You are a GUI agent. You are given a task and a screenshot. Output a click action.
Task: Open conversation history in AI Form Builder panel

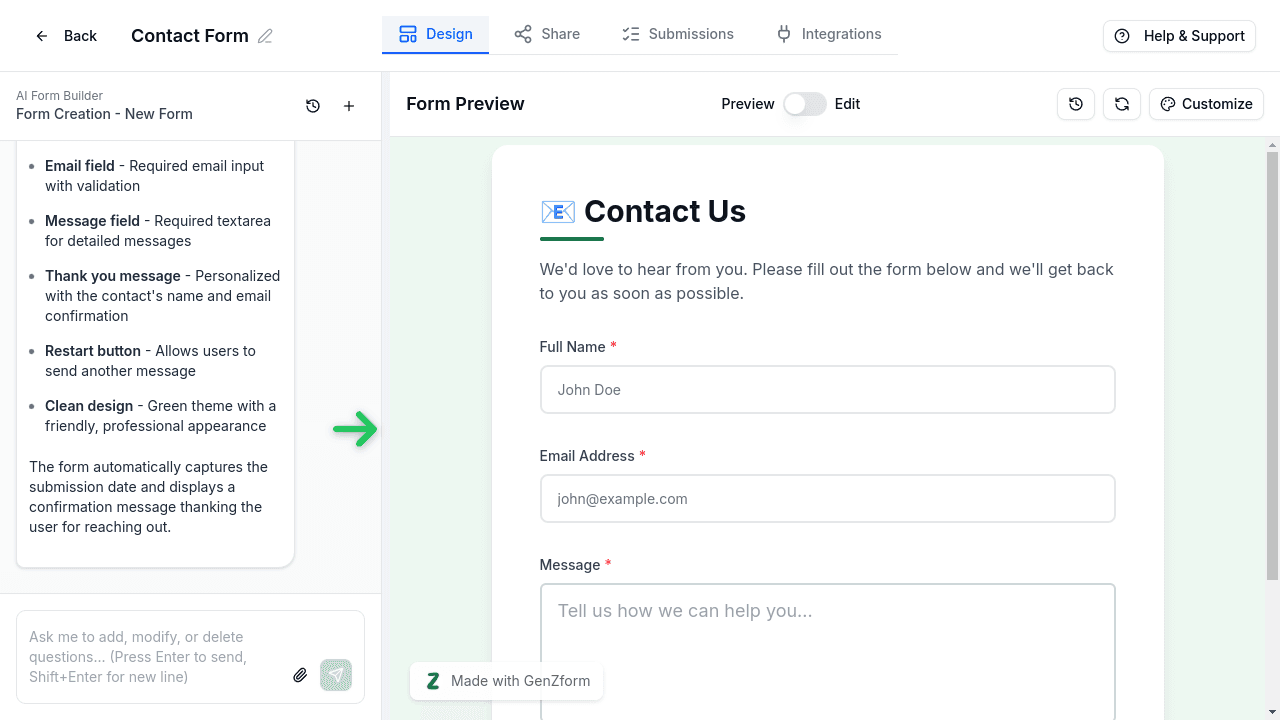tap(313, 105)
